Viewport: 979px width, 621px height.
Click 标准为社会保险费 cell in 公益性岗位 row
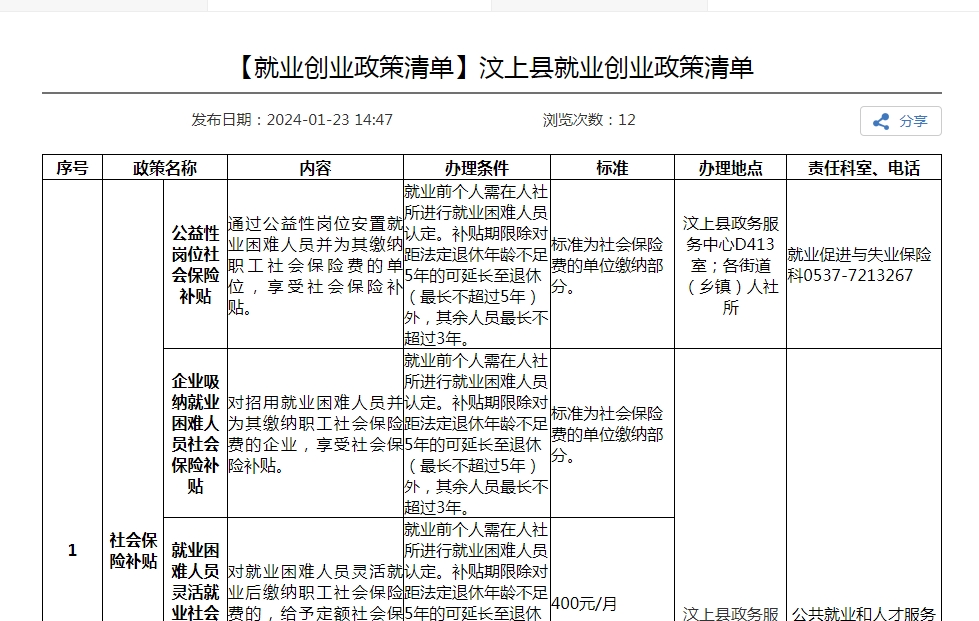point(612,265)
